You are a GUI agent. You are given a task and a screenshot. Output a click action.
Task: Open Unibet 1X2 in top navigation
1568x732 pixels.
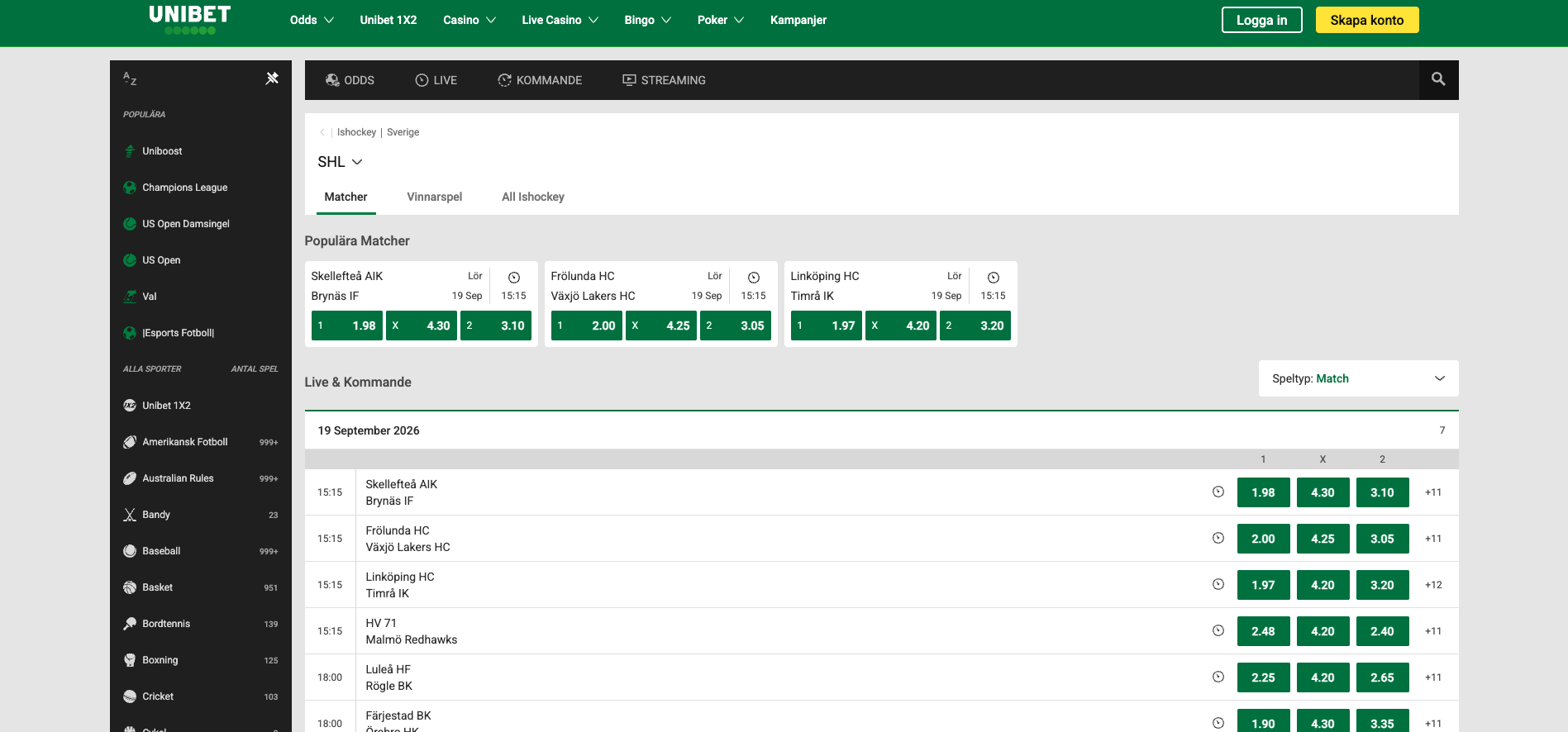388,20
